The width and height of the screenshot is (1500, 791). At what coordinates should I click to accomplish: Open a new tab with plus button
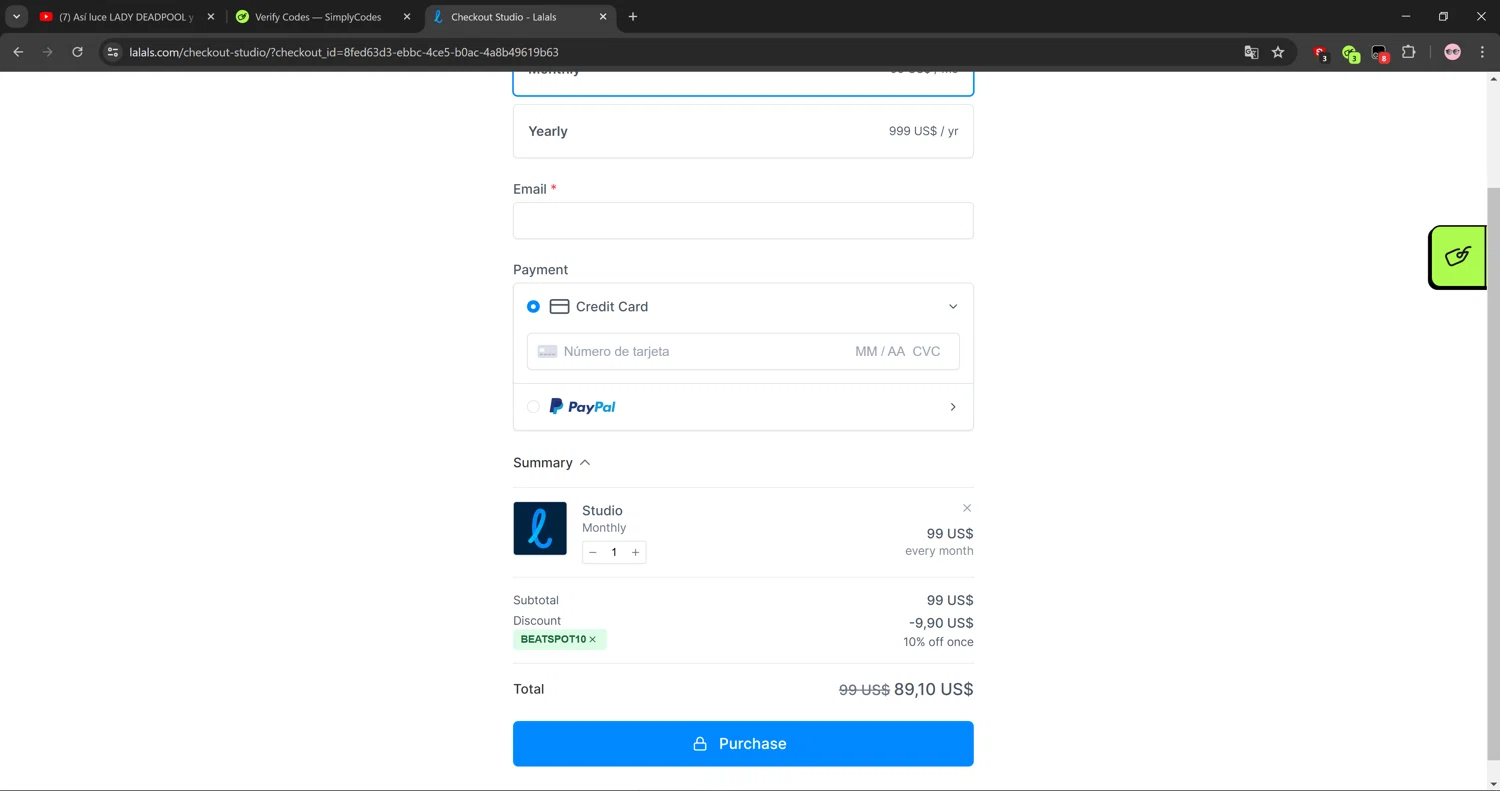(632, 17)
